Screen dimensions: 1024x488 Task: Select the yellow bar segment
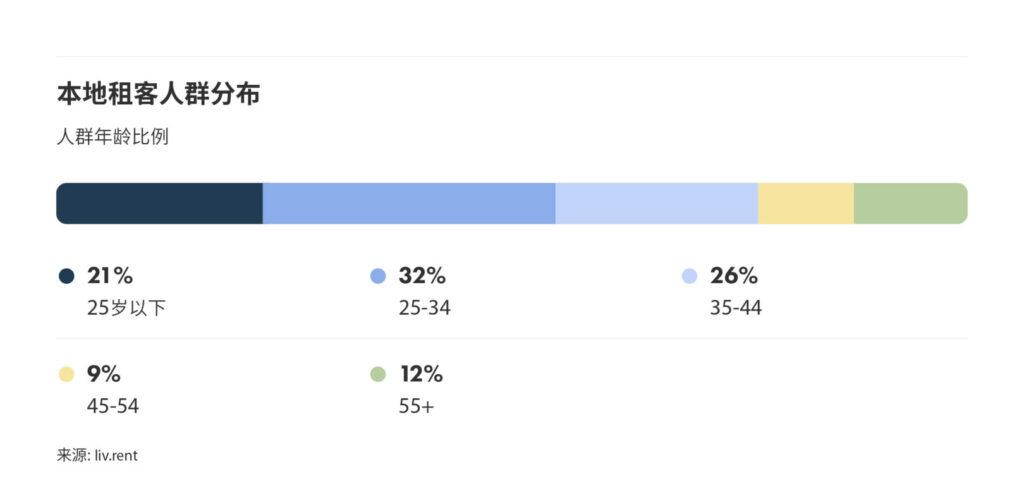805,203
